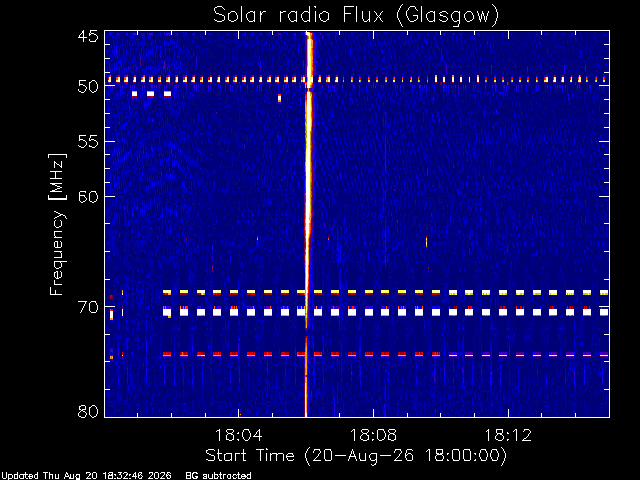Click the 18:12 time axis label

pyautogui.click(x=508, y=435)
